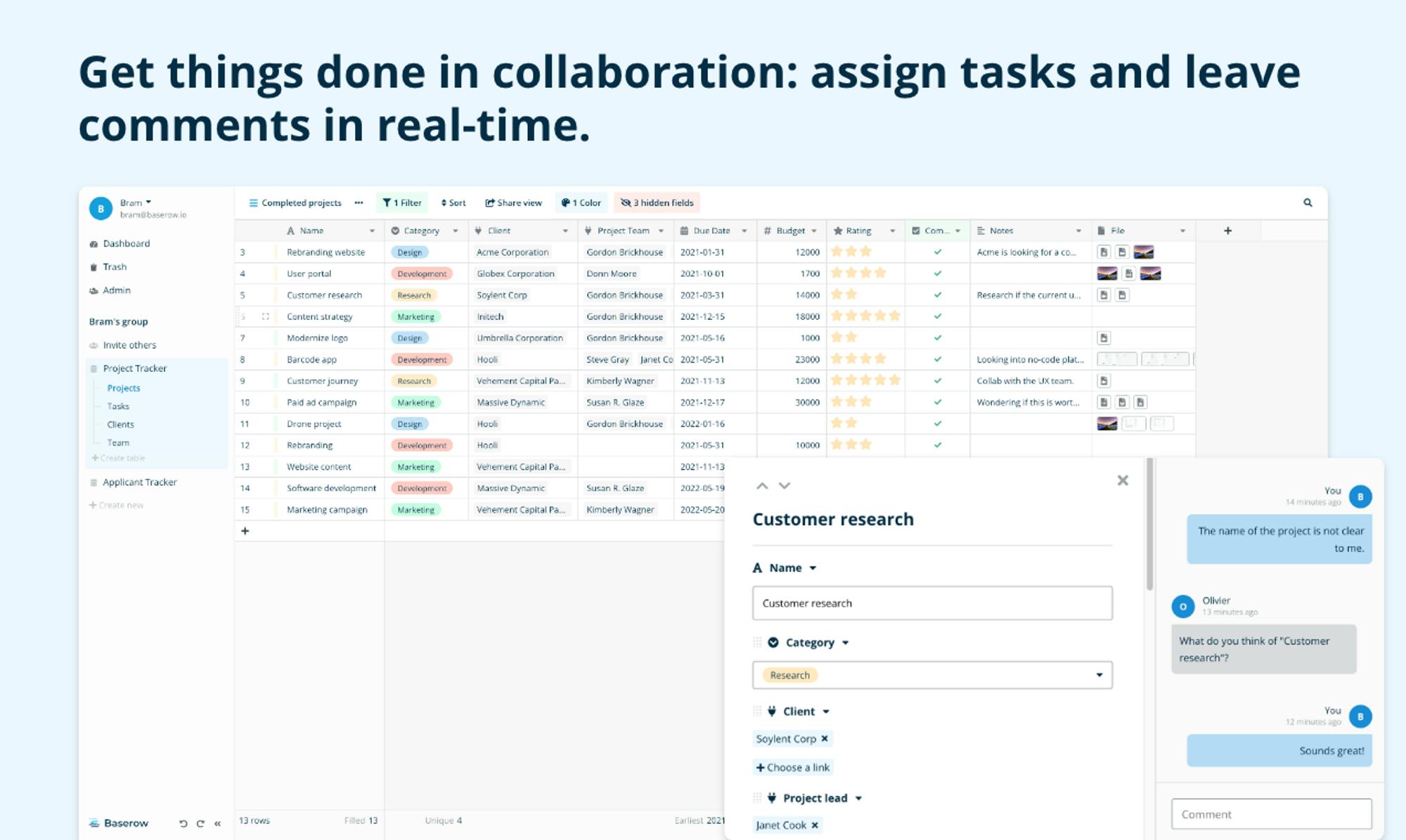Set Rebranding website rating to third star

(865, 251)
